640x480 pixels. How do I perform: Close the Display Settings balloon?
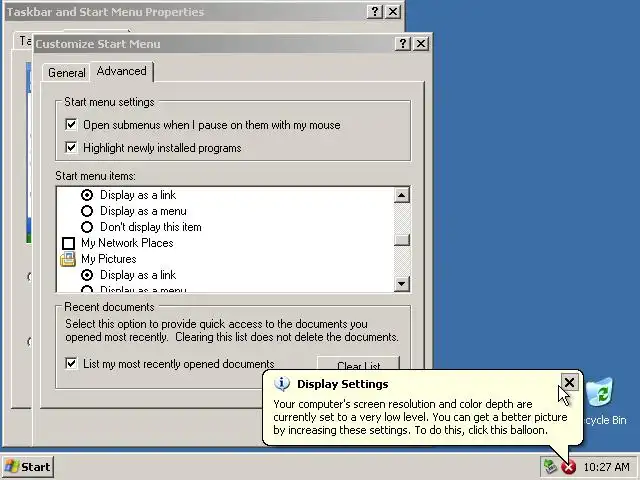[569, 382]
